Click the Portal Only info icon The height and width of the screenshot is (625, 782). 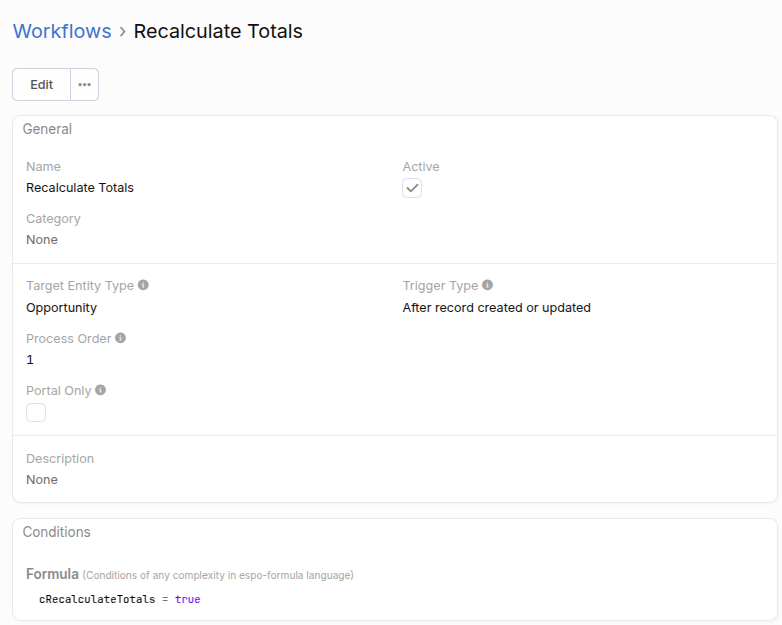(100, 390)
